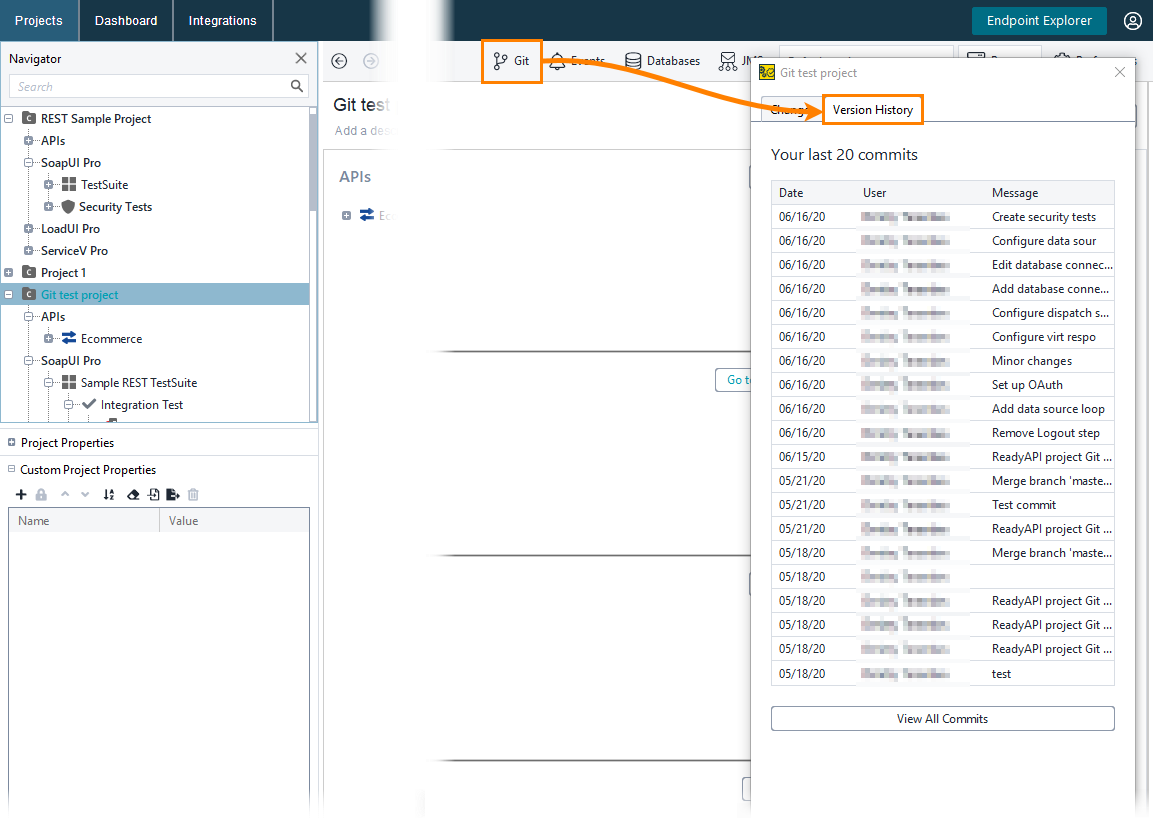
Task: Click the Name column header in properties
Action: click(84, 521)
